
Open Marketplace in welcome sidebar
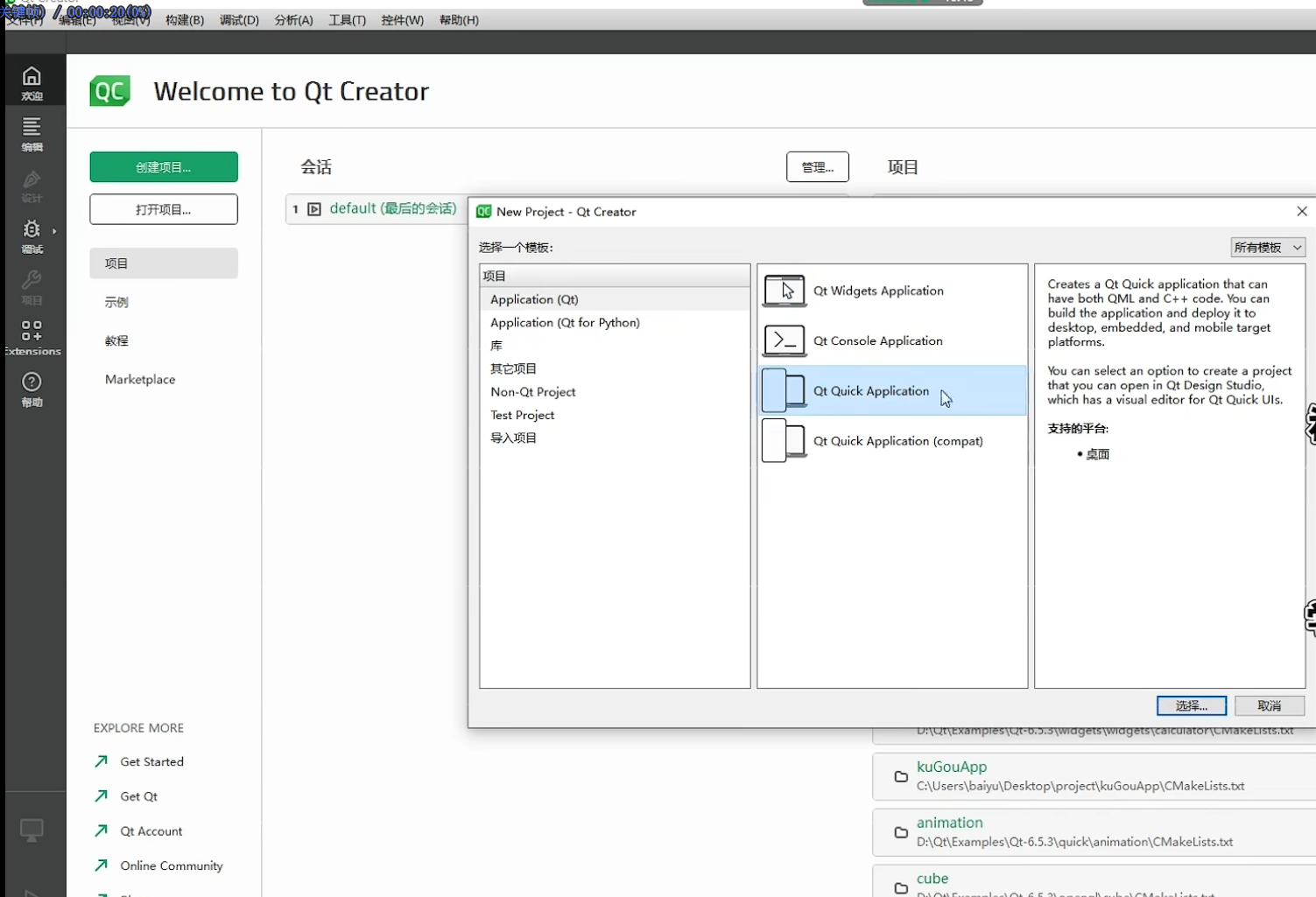(x=140, y=380)
